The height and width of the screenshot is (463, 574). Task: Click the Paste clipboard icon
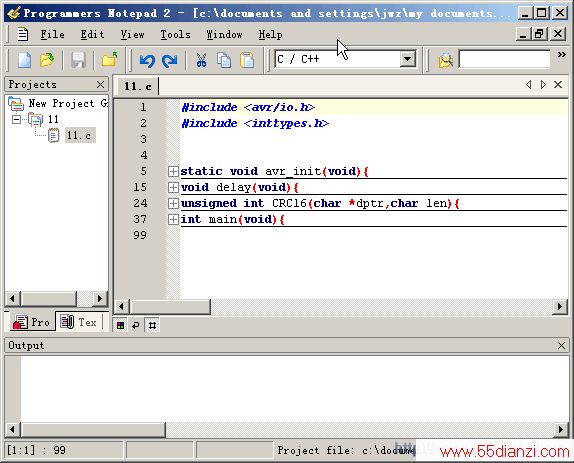click(247, 60)
